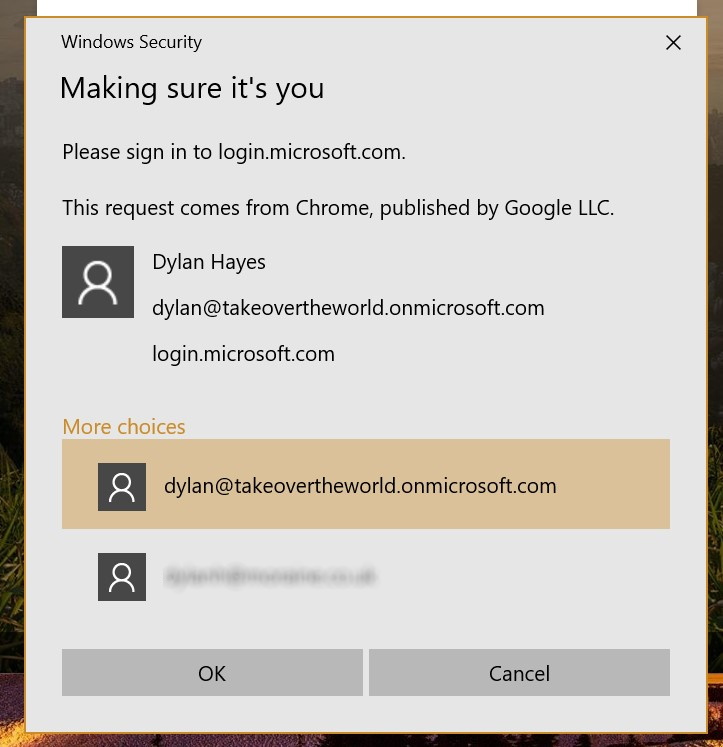Confirm sign-in with the OK button
Screen dimensions: 723x747
pyautogui.click(x=212, y=672)
